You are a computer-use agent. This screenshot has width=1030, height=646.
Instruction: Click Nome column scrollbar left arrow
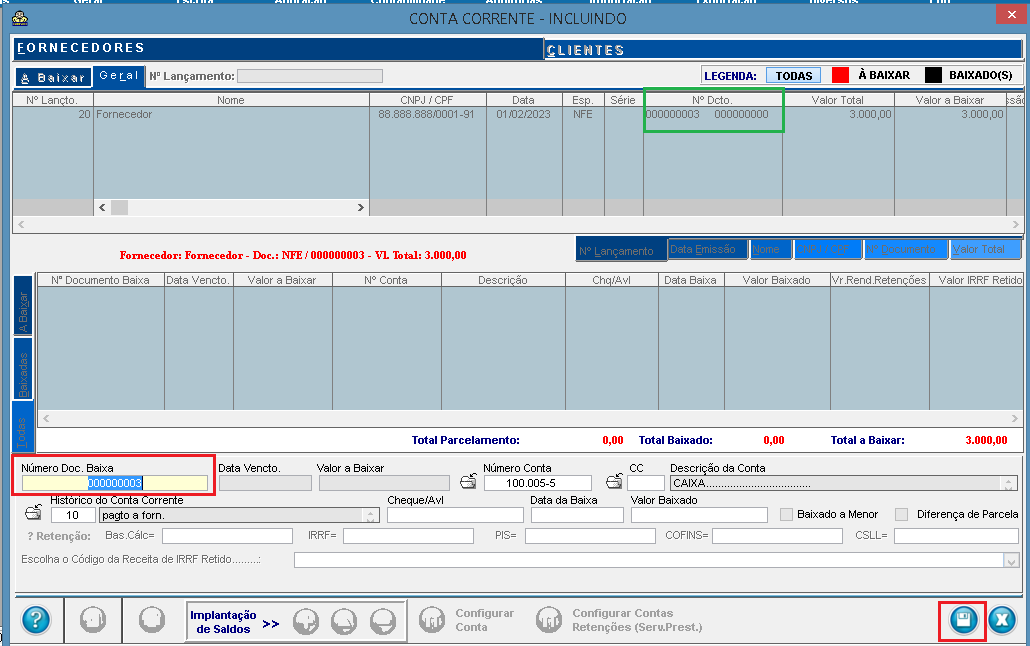point(102,208)
